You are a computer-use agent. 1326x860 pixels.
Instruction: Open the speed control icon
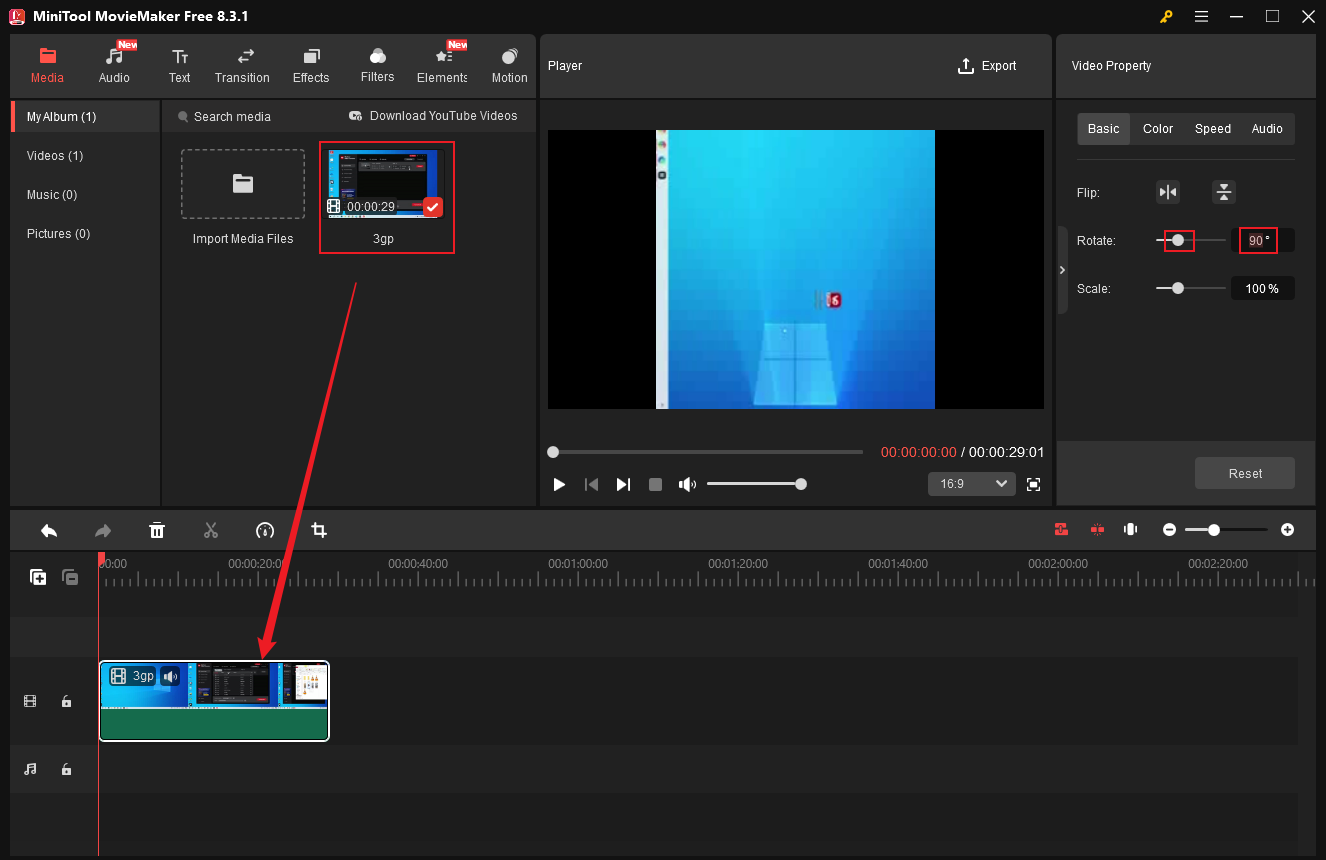point(265,530)
